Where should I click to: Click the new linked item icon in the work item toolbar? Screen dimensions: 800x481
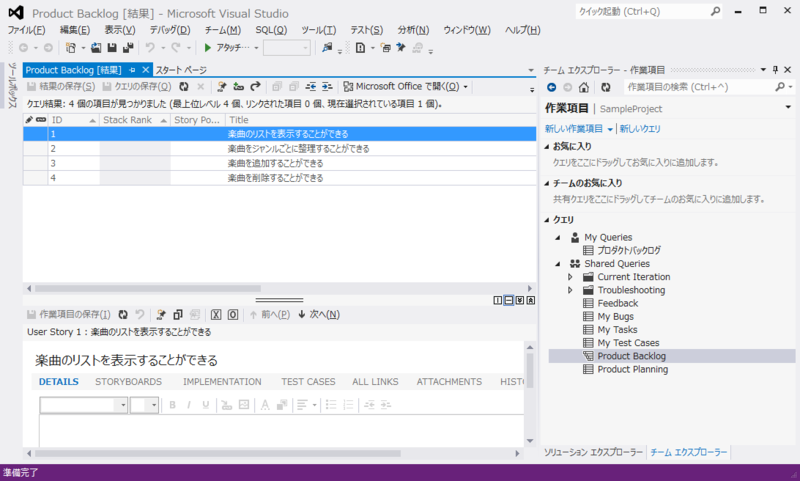click(161, 315)
